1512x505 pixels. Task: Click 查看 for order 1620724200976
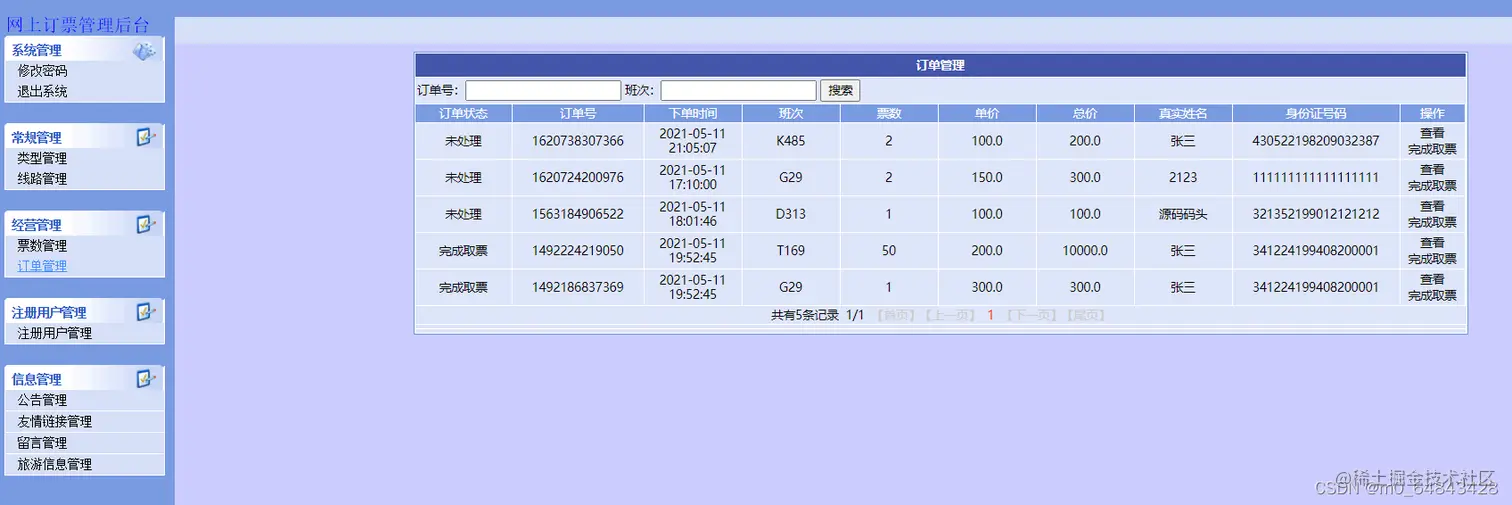point(1432,170)
